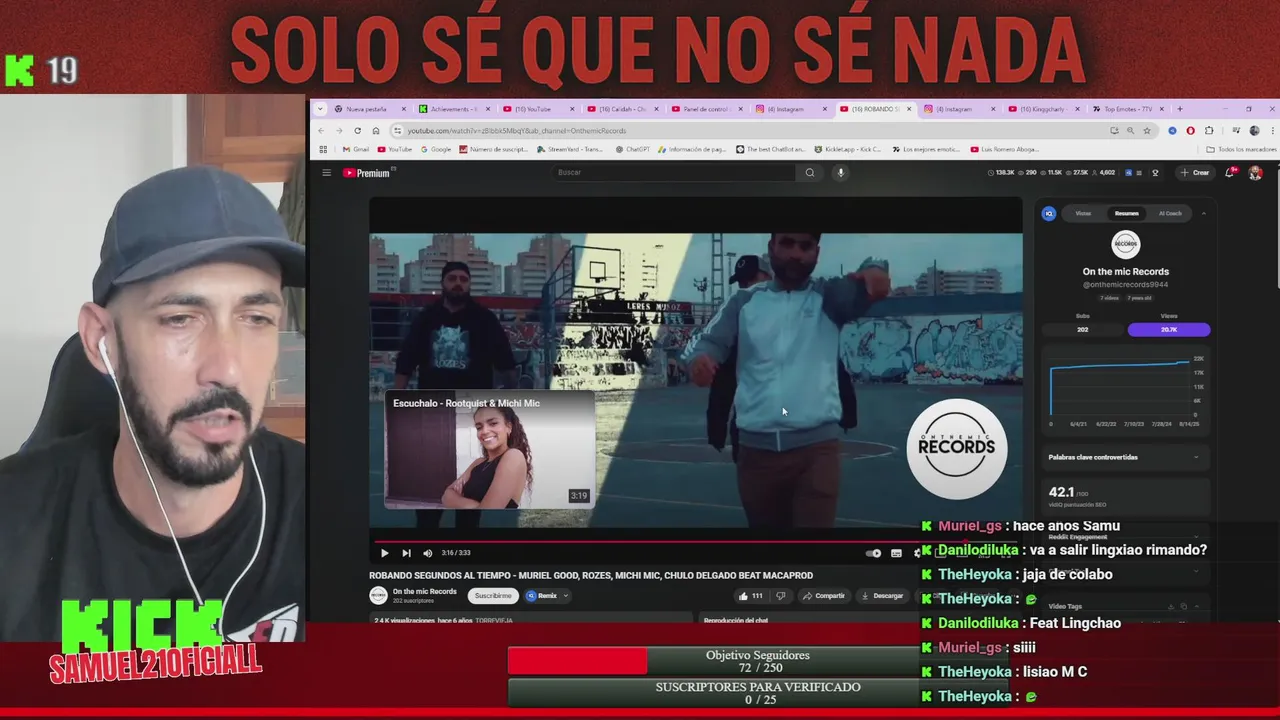The width and height of the screenshot is (1280, 720).
Task: Play the paused YouTube video
Action: (x=384, y=553)
